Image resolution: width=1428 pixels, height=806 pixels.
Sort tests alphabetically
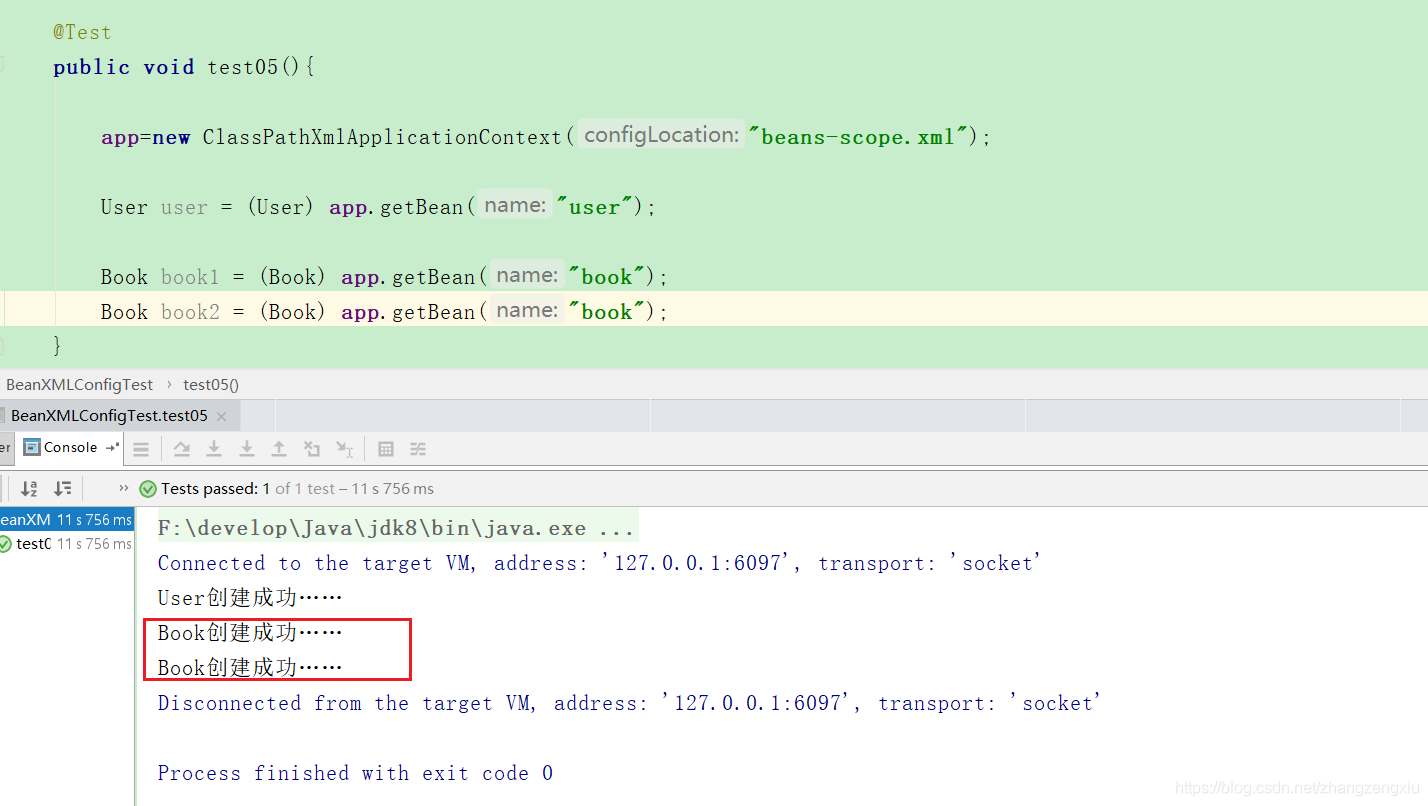(29, 489)
